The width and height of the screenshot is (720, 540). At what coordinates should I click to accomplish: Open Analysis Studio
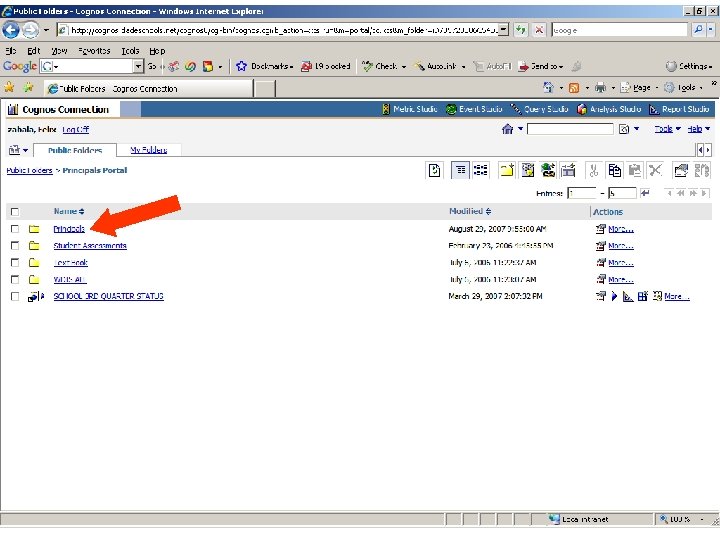609,109
